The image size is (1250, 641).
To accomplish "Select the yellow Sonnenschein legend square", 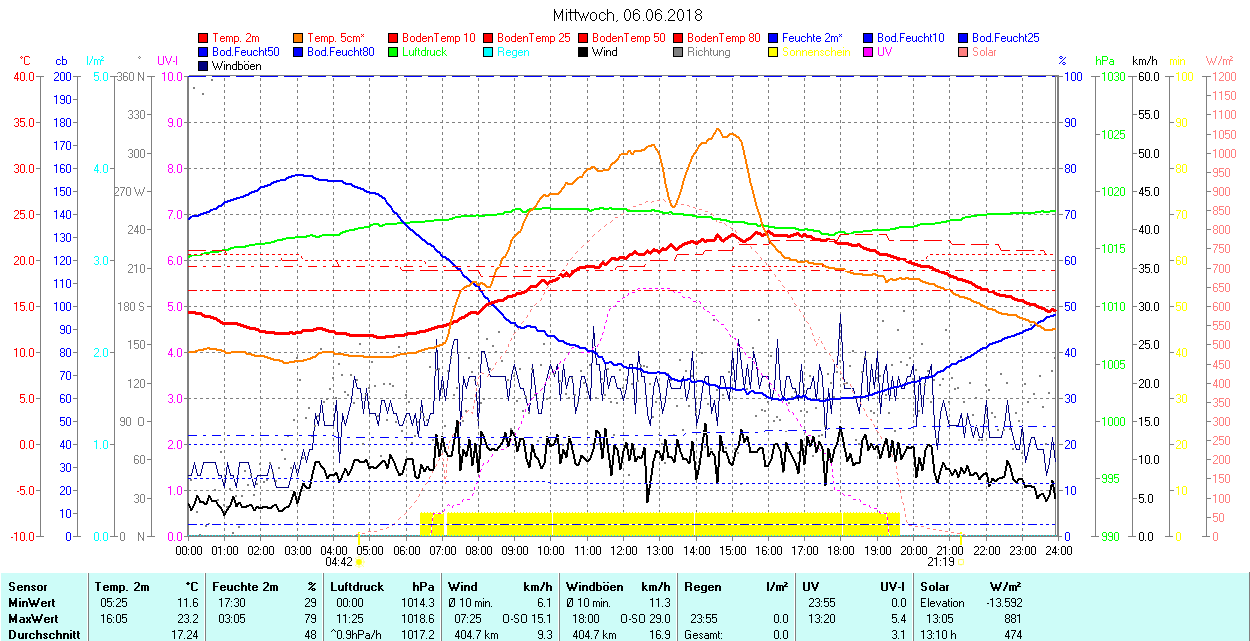I will coord(774,52).
